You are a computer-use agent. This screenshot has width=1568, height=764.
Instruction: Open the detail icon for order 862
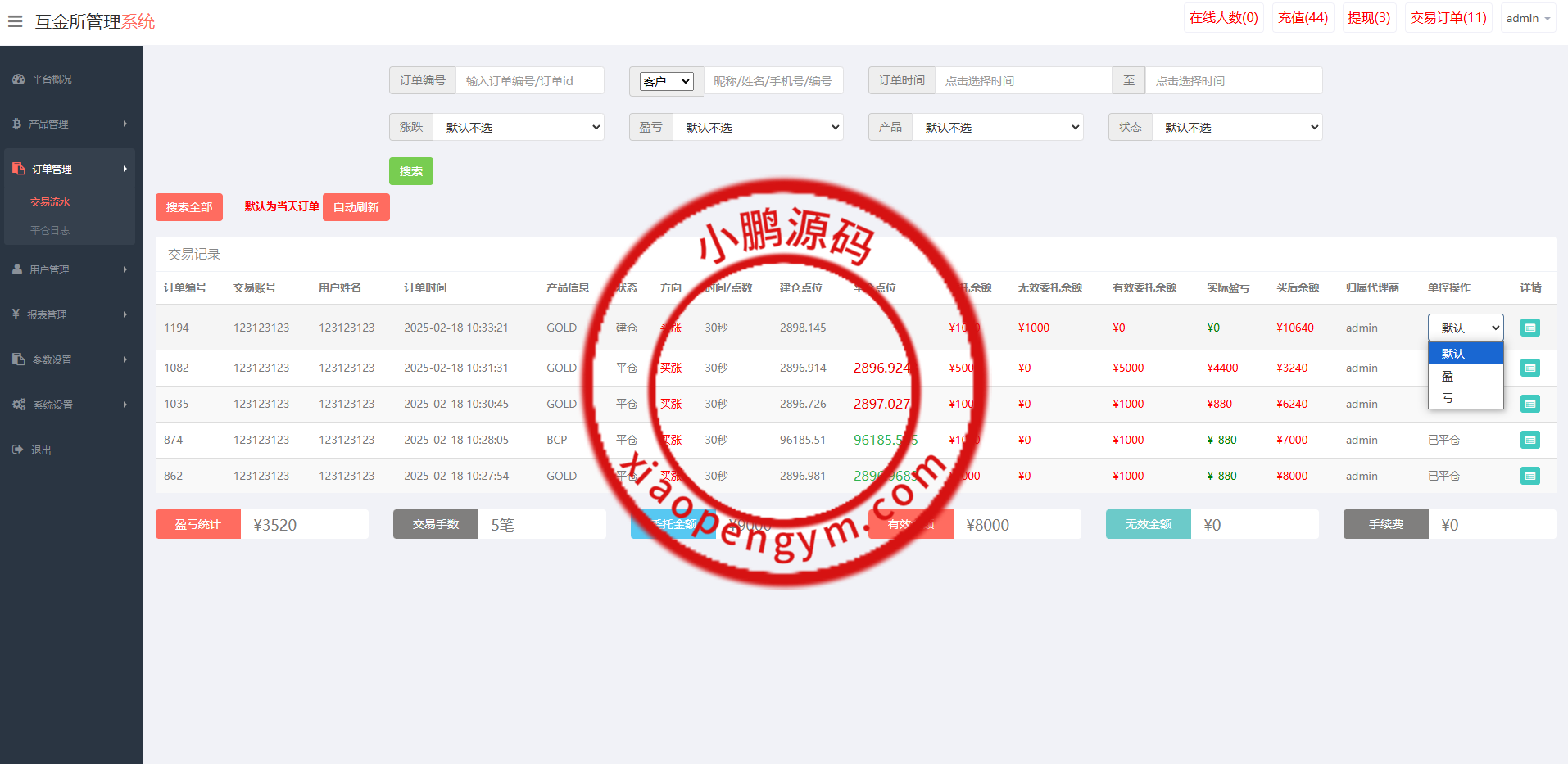(1529, 476)
